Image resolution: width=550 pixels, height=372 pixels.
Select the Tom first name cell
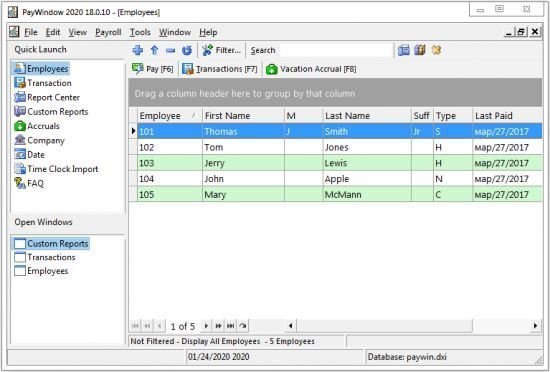243,147
